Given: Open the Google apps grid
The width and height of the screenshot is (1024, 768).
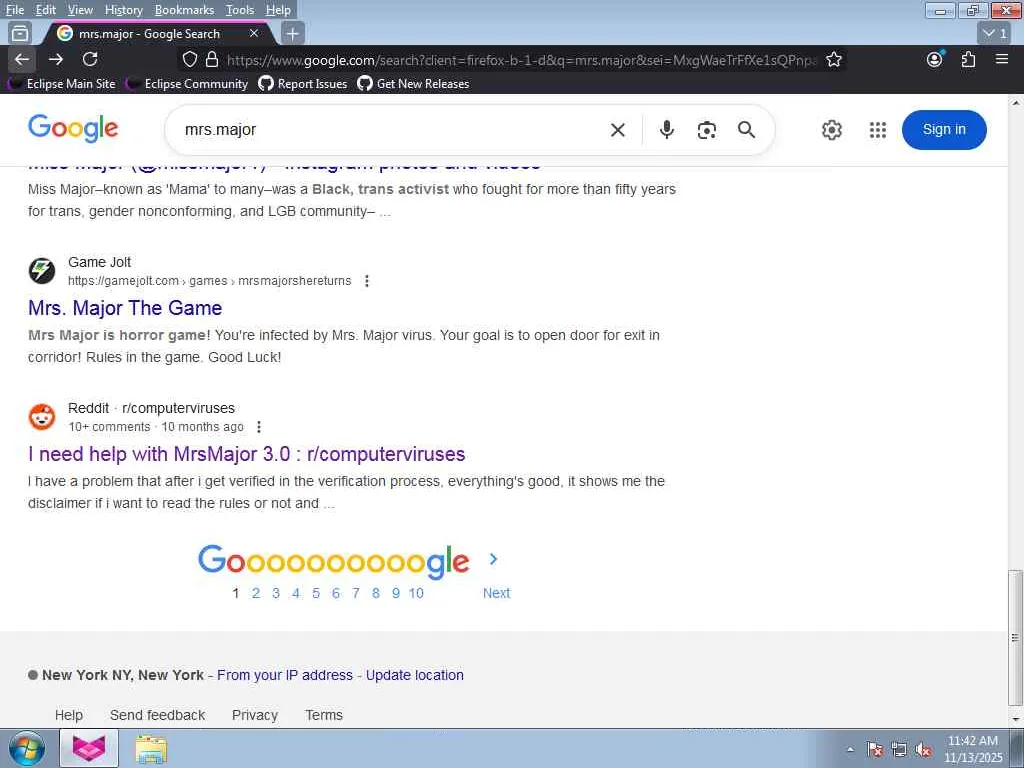Looking at the screenshot, I should 878,130.
